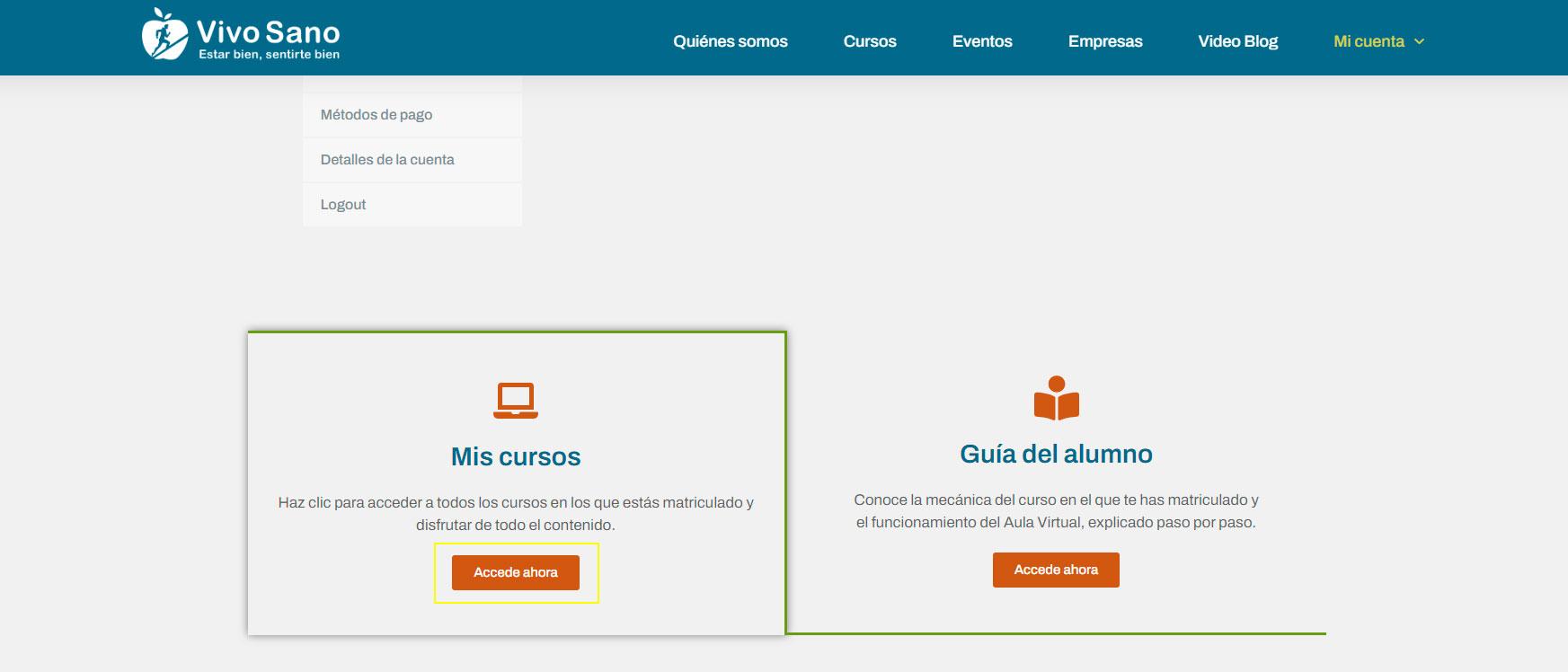The width and height of the screenshot is (1568, 672).
Task: Click the reading student icon above Guía del alumno
Action: (x=1056, y=398)
